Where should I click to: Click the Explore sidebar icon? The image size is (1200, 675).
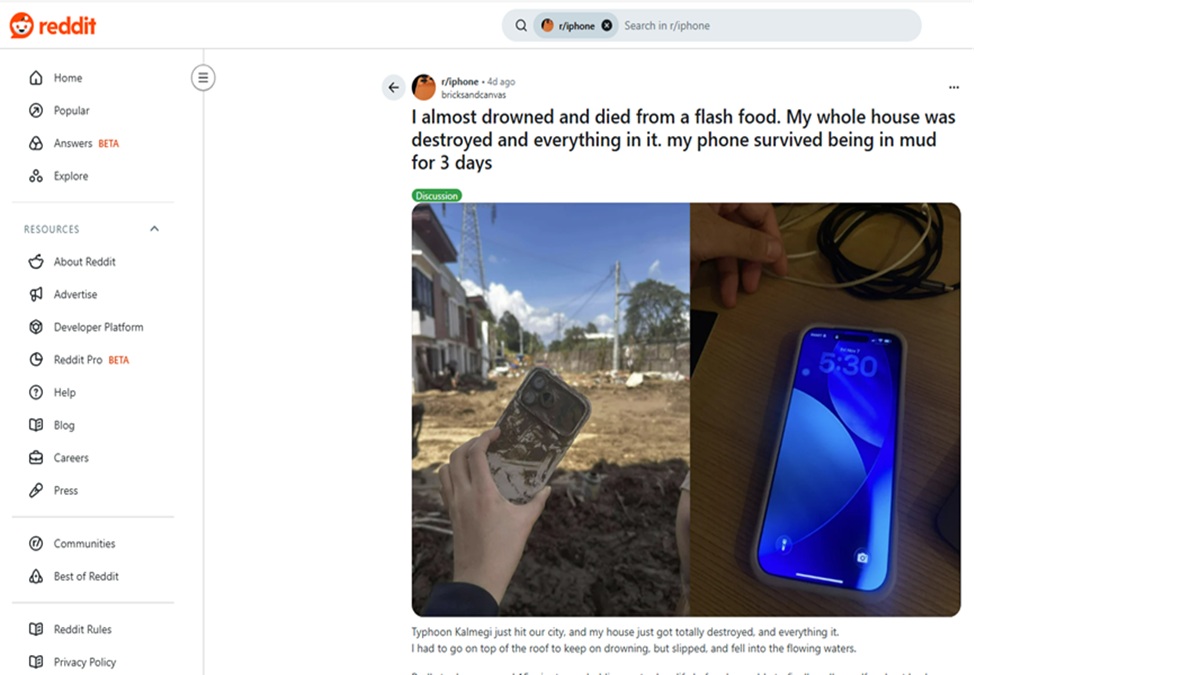(x=36, y=176)
